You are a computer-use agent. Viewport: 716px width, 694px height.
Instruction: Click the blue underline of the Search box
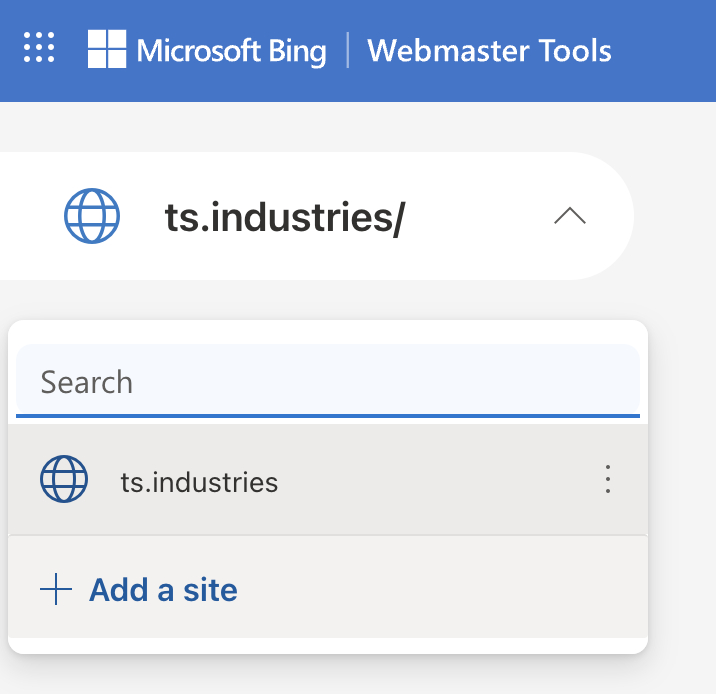[x=327, y=415]
